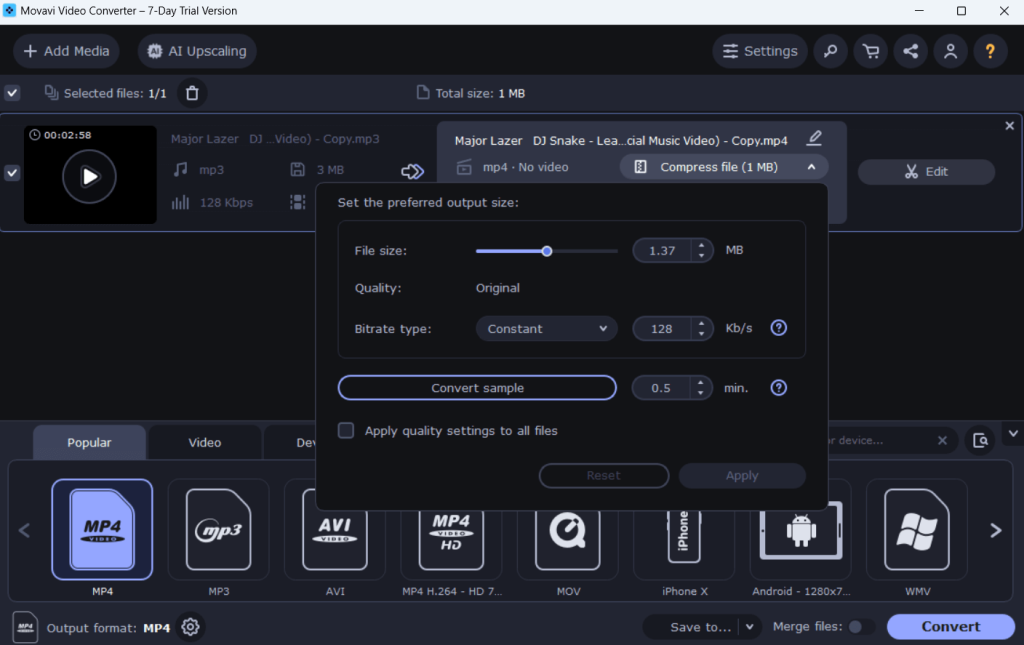
Task: Click the device detection search icon
Action: (980, 440)
